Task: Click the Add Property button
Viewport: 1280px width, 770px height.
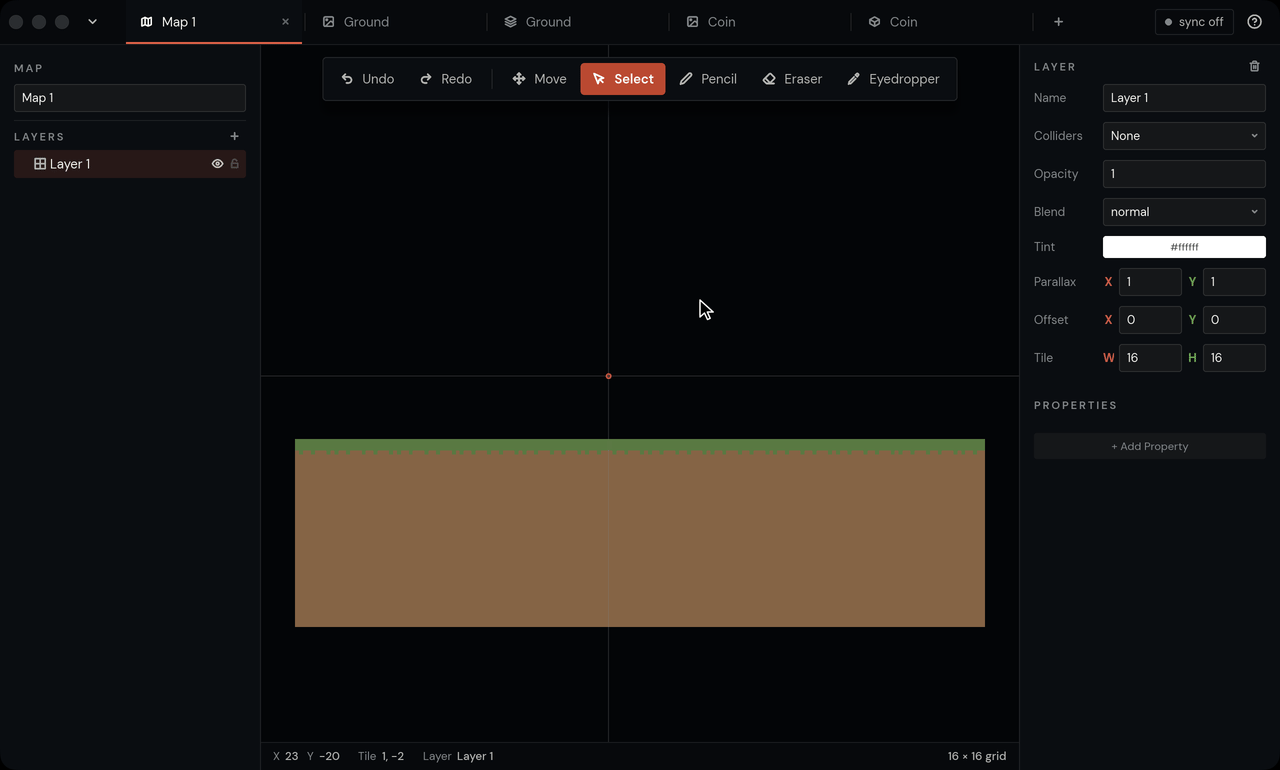Action: [1150, 446]
